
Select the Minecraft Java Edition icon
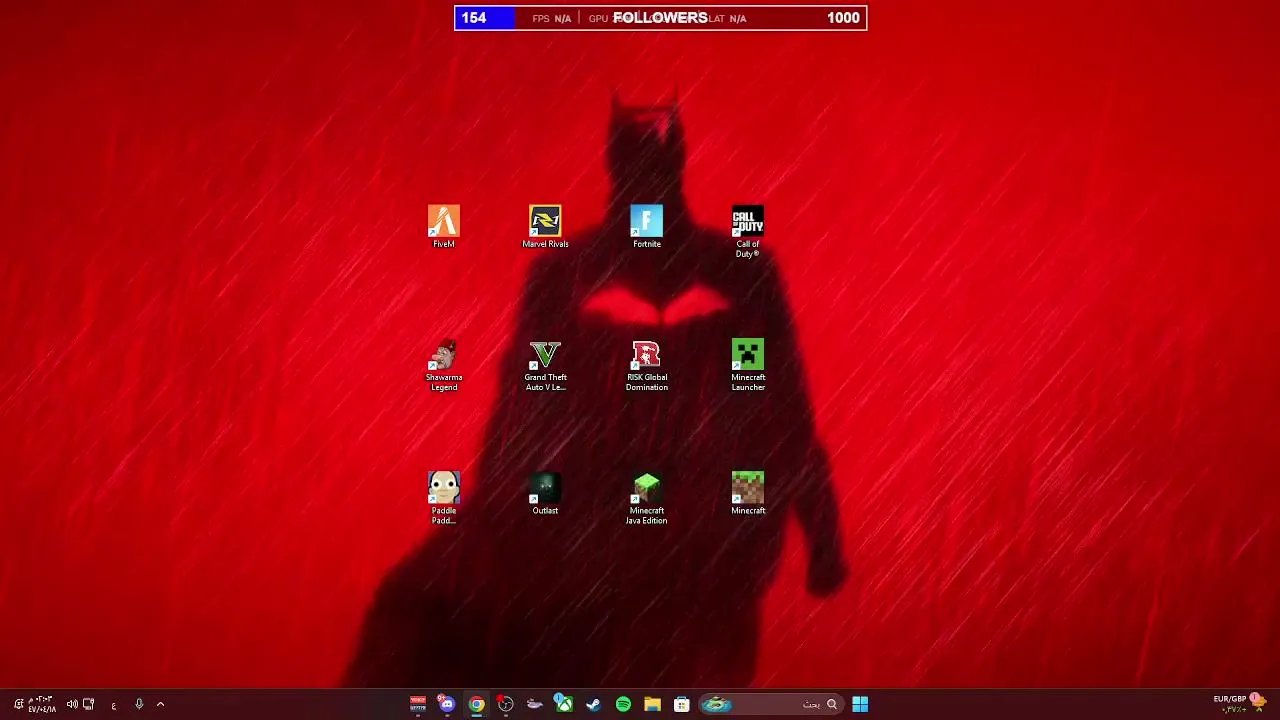pyautogui.click(x=647, y=499)
